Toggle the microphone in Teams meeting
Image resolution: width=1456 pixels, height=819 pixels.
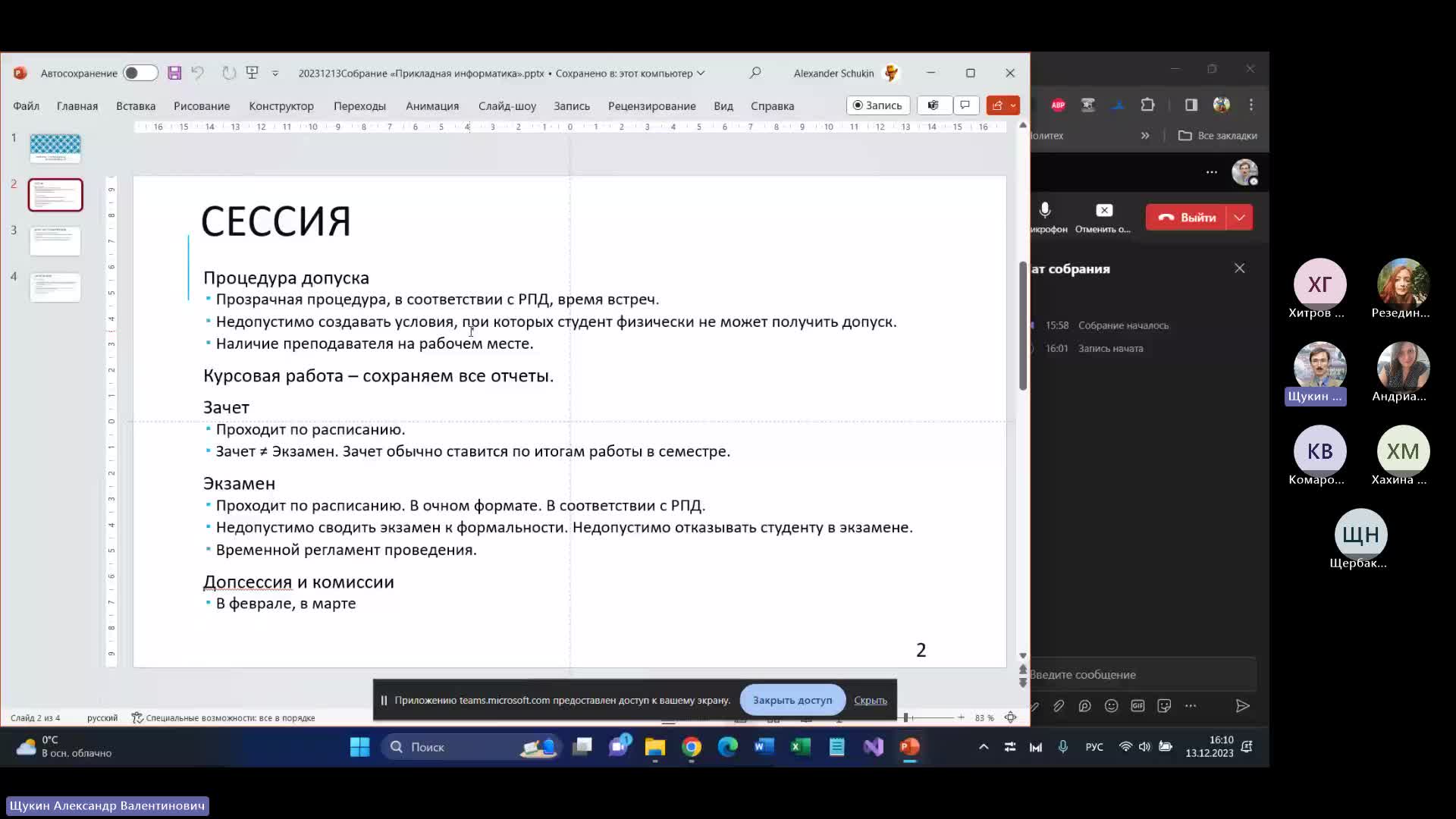pyautogui.click(x=1046, y=216)
